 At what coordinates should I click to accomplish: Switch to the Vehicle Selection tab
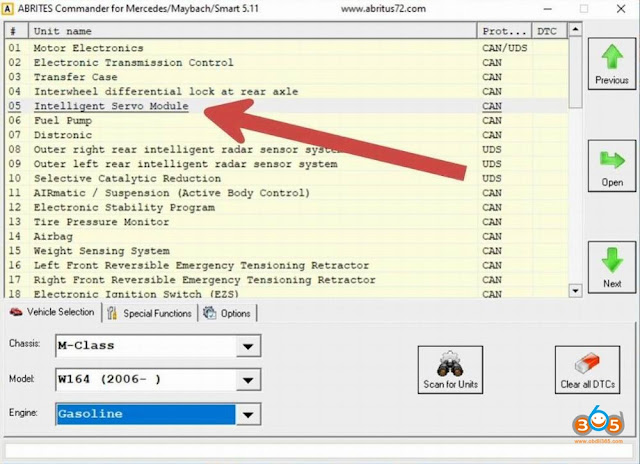tap(52, 312)
